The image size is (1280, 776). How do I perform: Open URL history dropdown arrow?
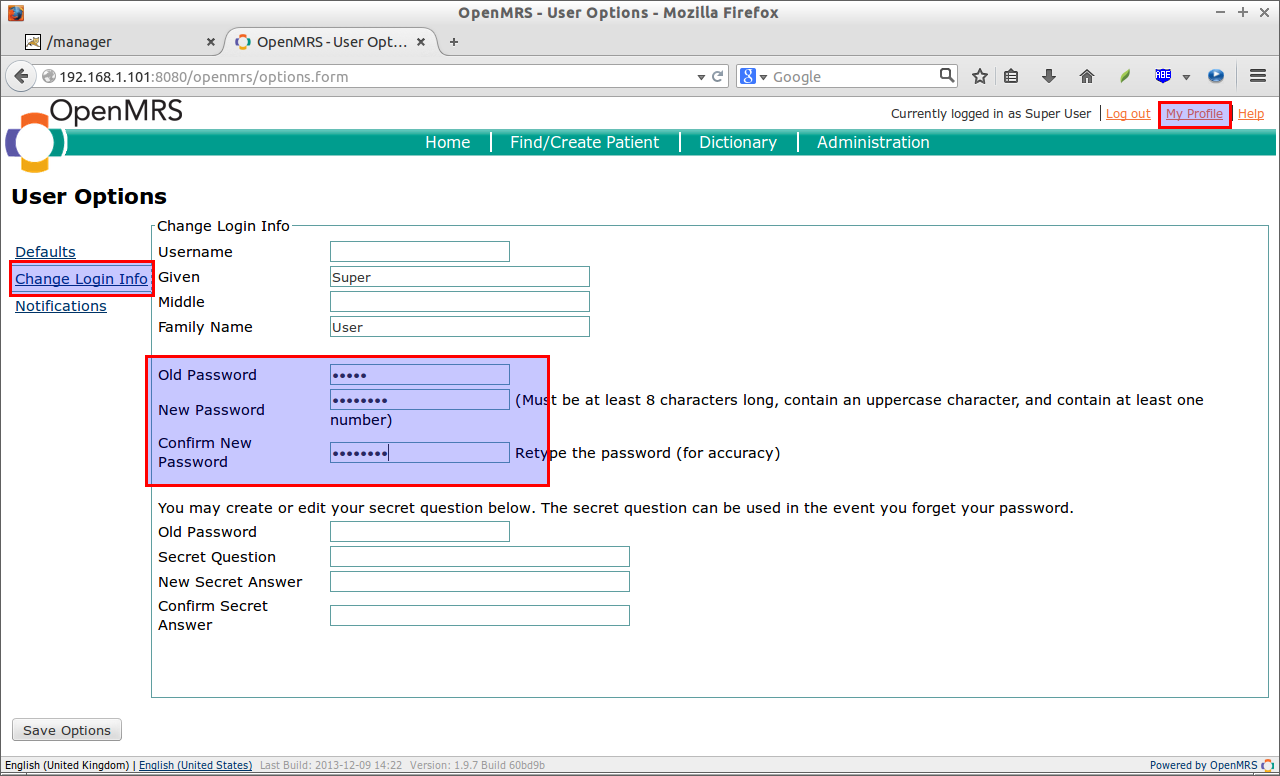click(701, 76)
